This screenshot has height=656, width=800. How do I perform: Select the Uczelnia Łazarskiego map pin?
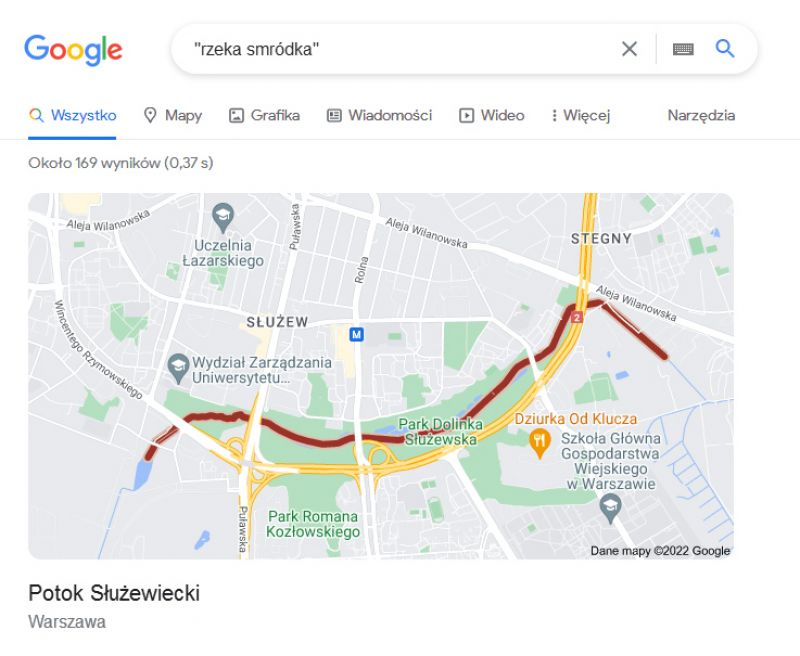point(223,217)
